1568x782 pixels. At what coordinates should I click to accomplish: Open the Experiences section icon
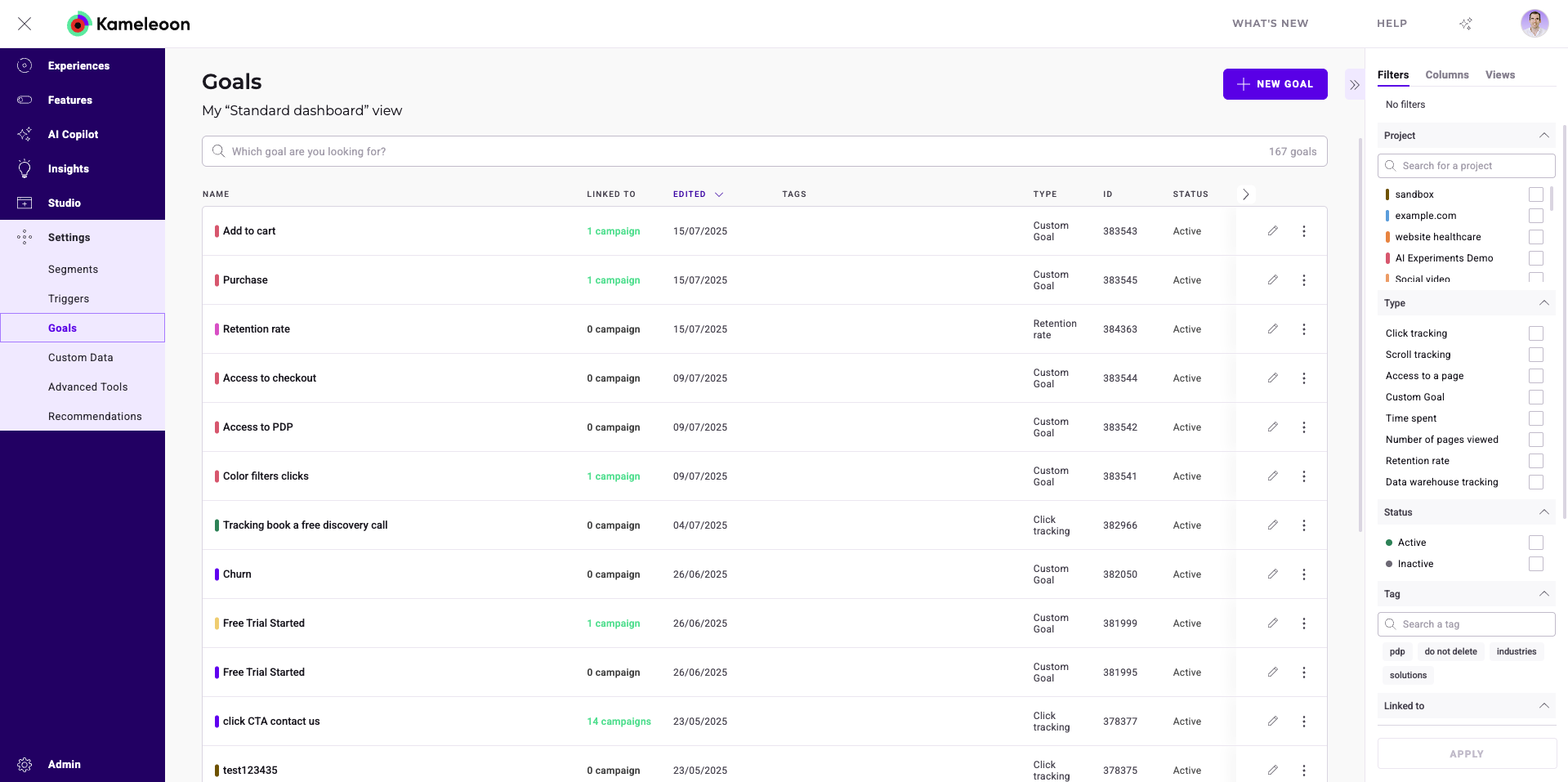pos(25,65)
